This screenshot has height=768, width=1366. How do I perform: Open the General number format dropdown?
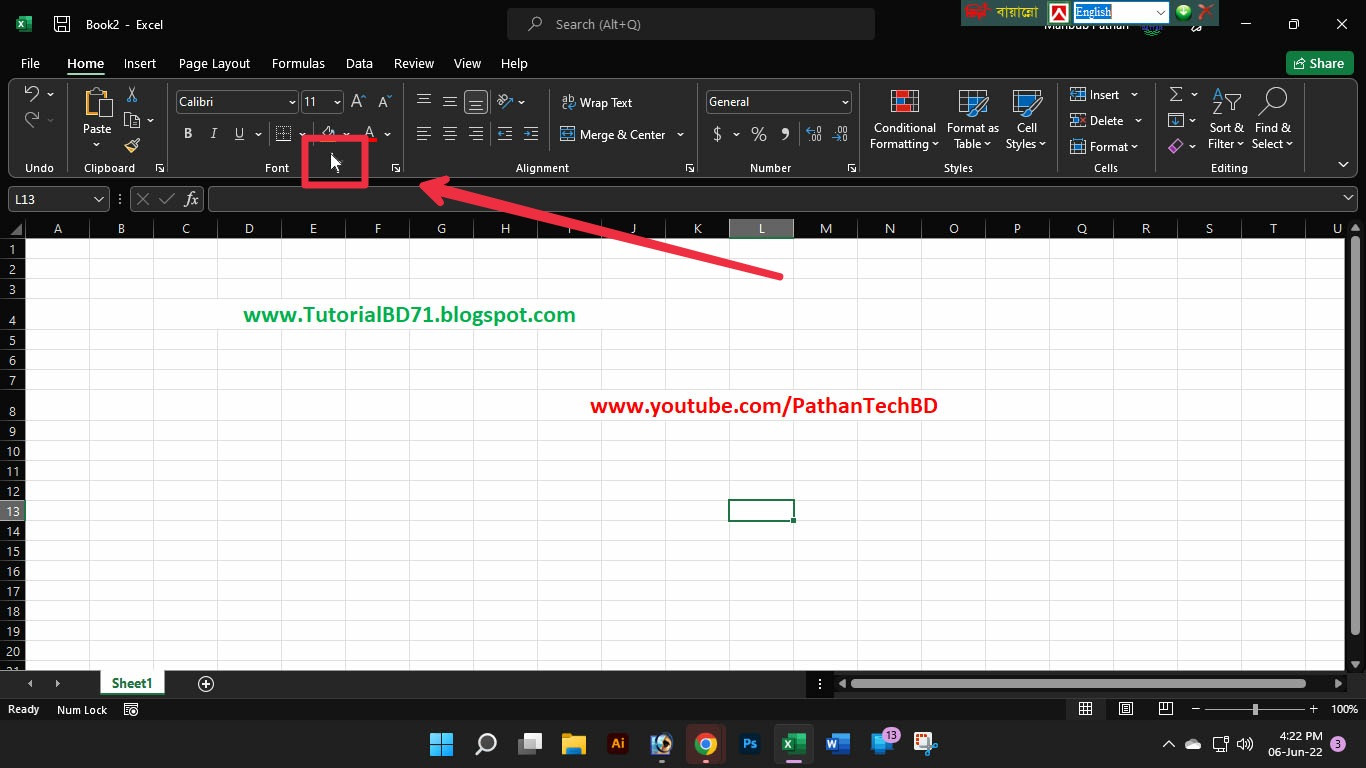(845, 102)
